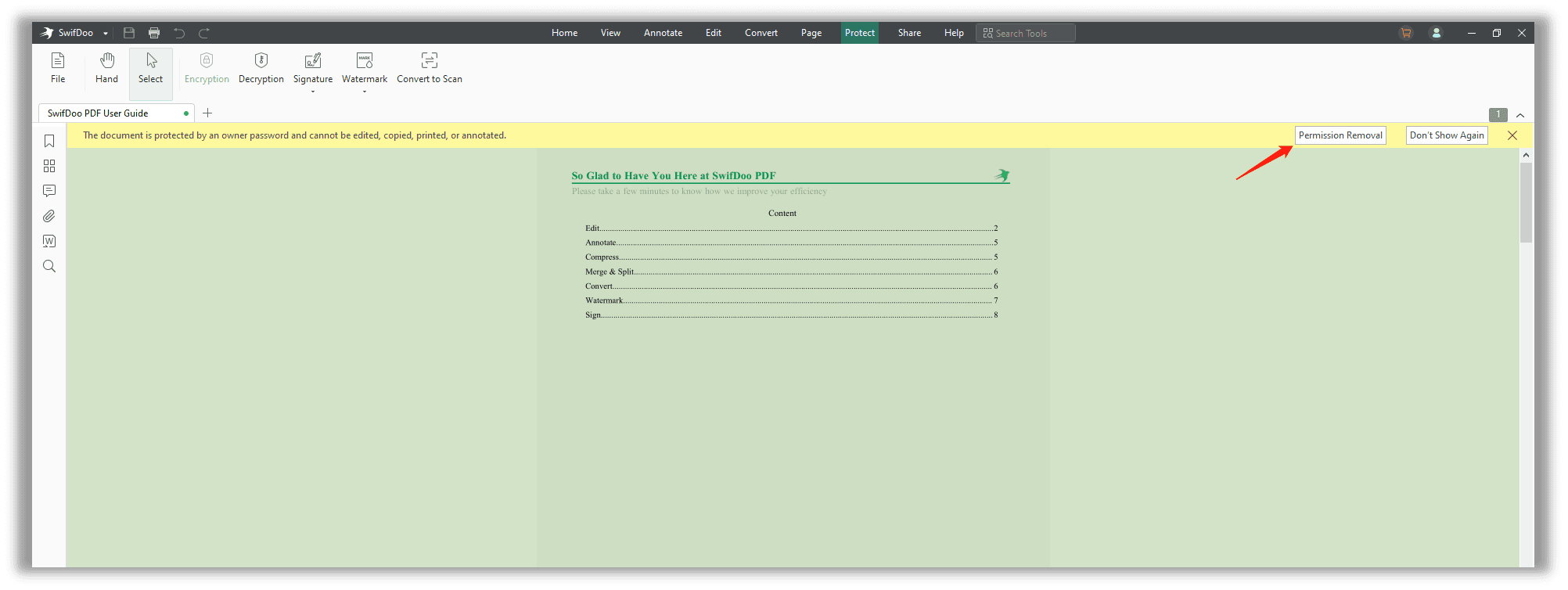Image resolution: width=1568 pixels, height=590 pixels.
Task: Click the Watermark tool icon
Action: 365,61
